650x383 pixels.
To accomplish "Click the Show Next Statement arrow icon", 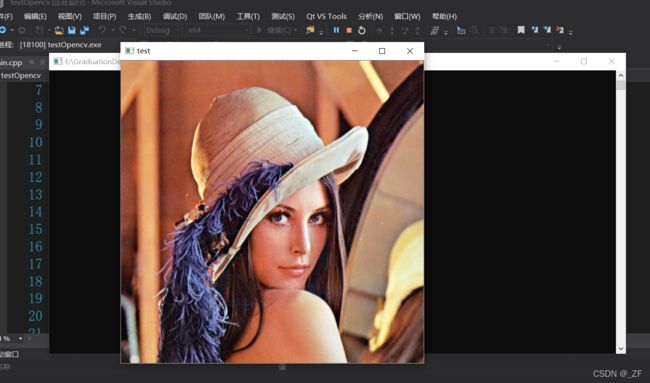I will 378,30.
